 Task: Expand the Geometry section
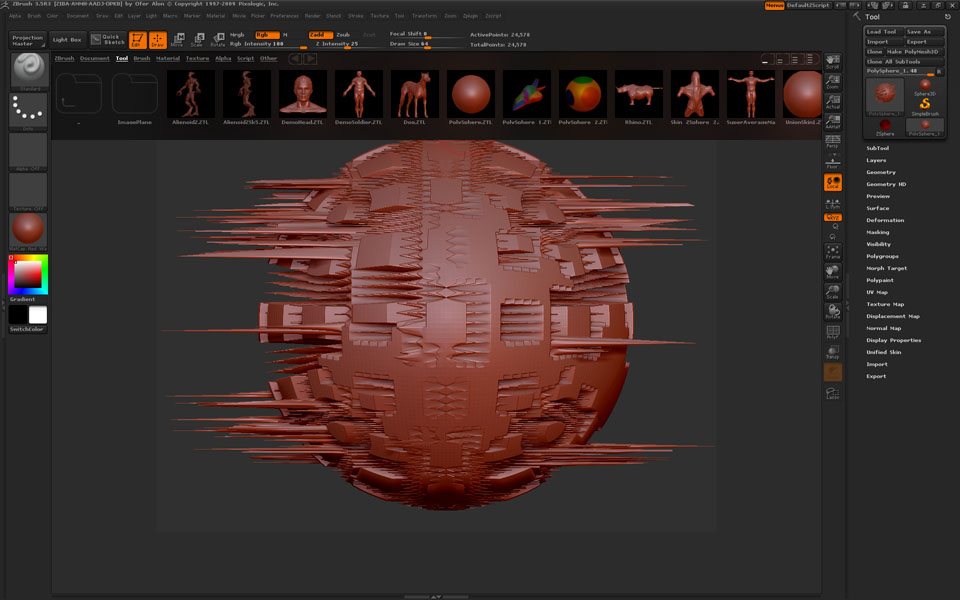pyautogui.click(x=881, y=172)
